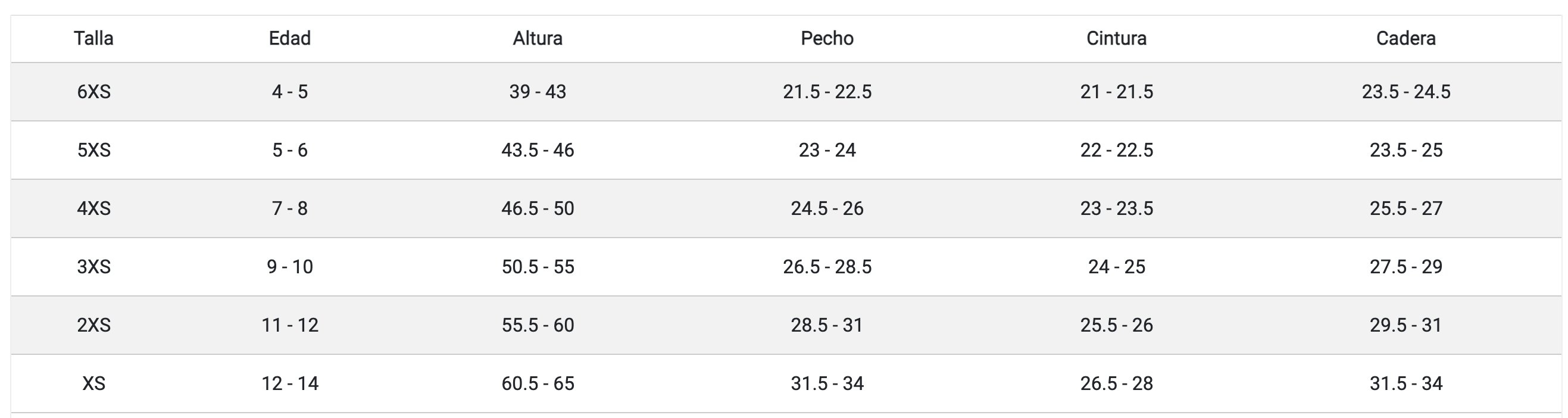Select the XS size row label
The image size is (1568, 418).
point(93,384)
